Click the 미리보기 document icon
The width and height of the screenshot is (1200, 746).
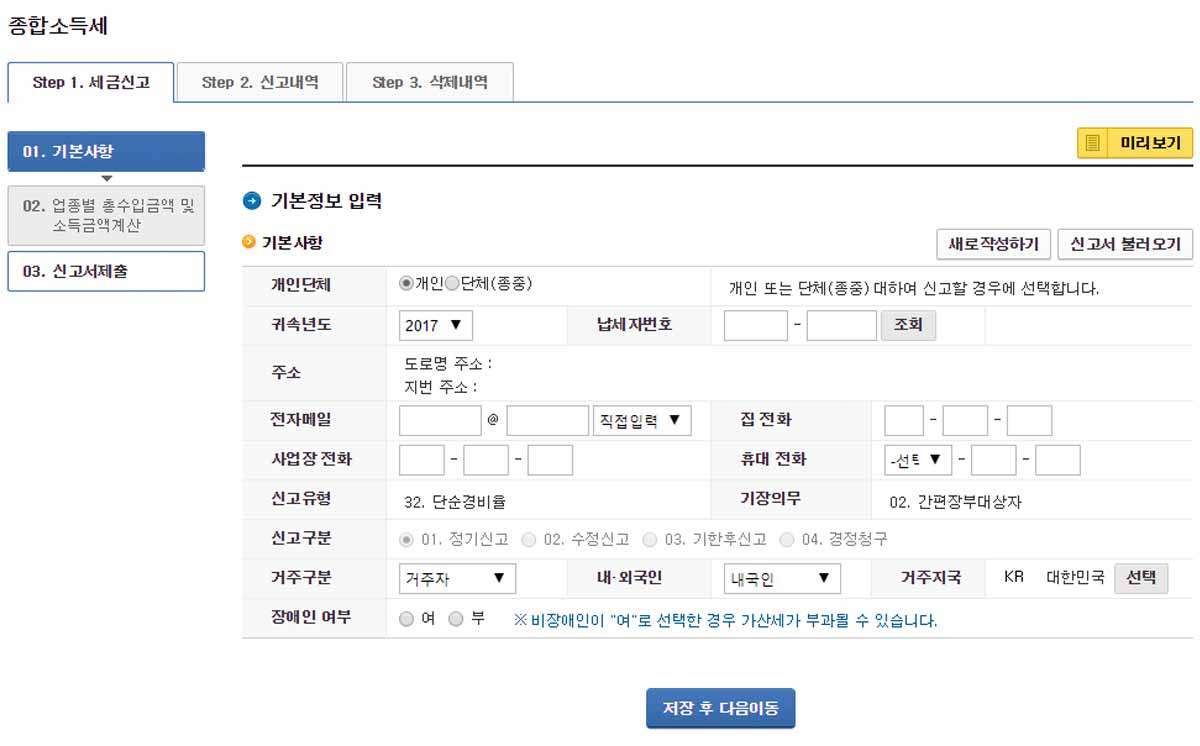[1093, 143]
